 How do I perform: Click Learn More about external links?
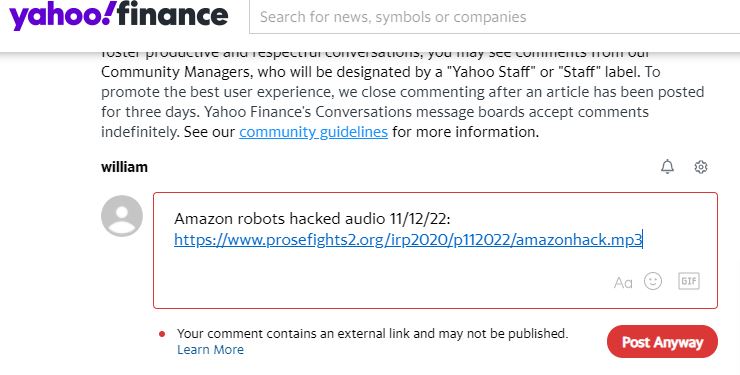point(210,350)
